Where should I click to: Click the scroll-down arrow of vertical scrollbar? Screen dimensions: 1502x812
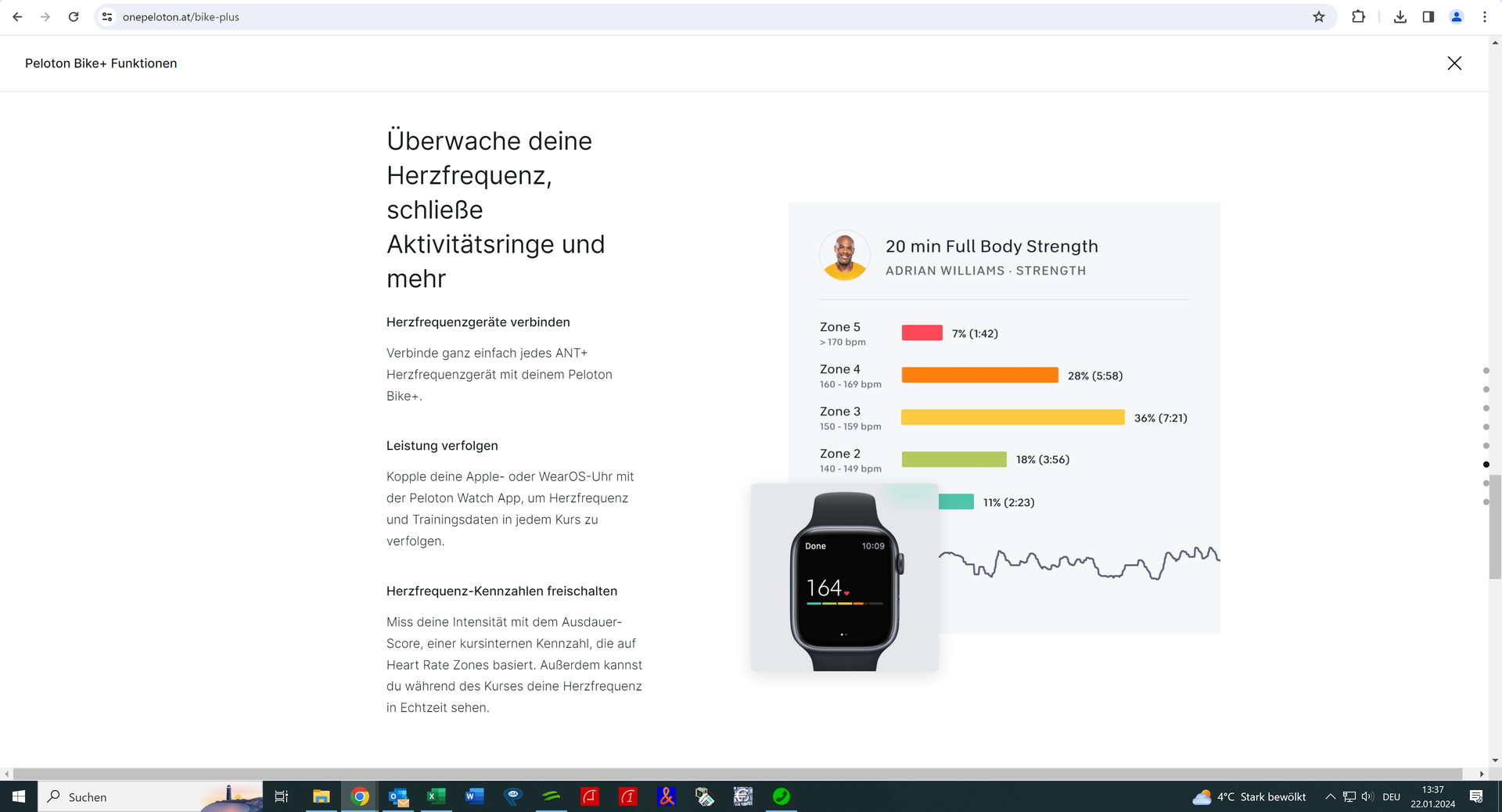click(x=1496, y=760)
